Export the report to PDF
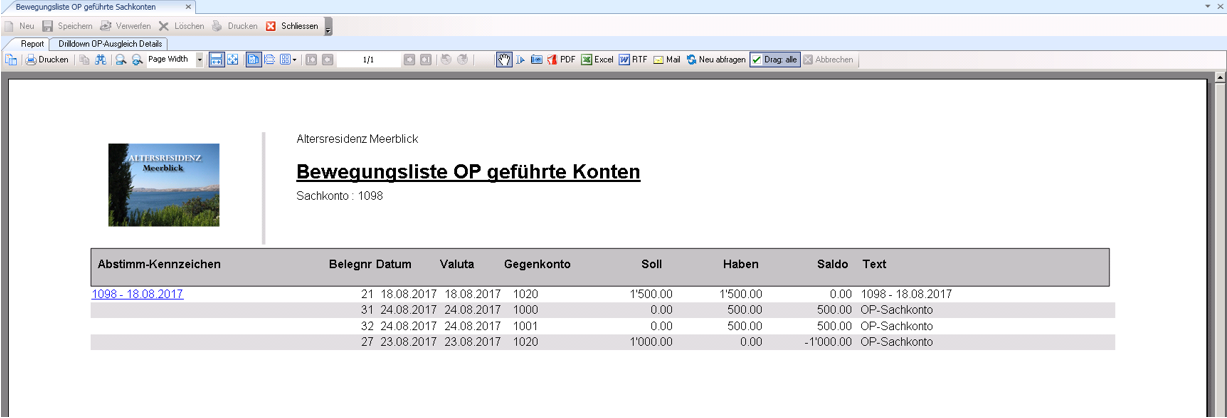 [561, 60]
